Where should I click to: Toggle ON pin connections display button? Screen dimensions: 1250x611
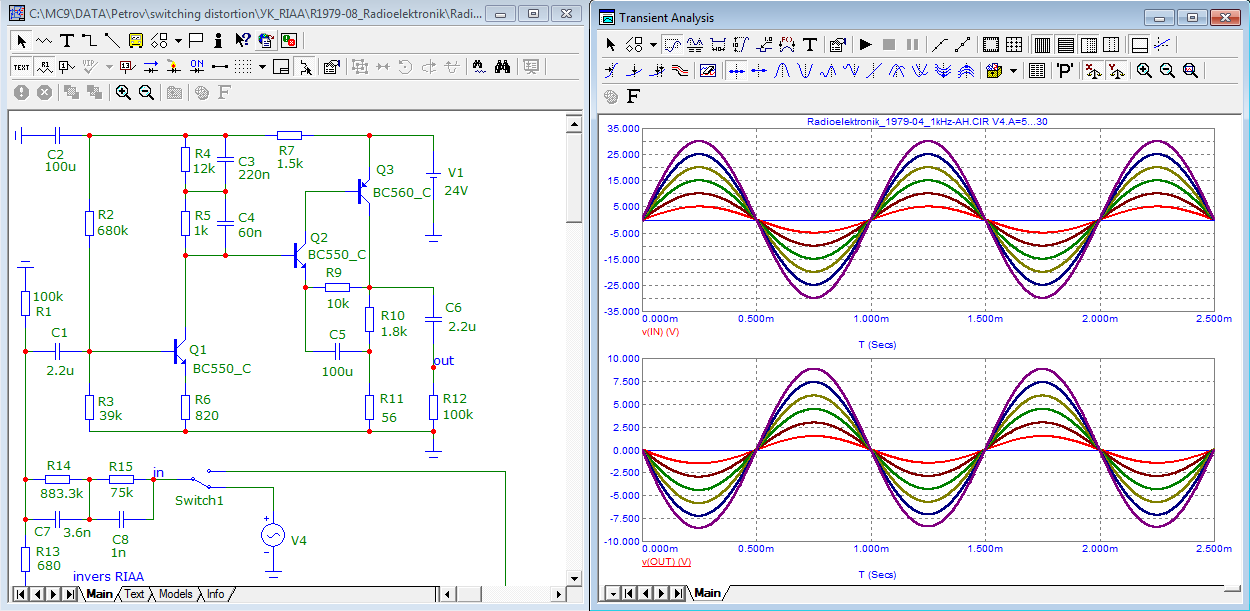tap(196, 67)
